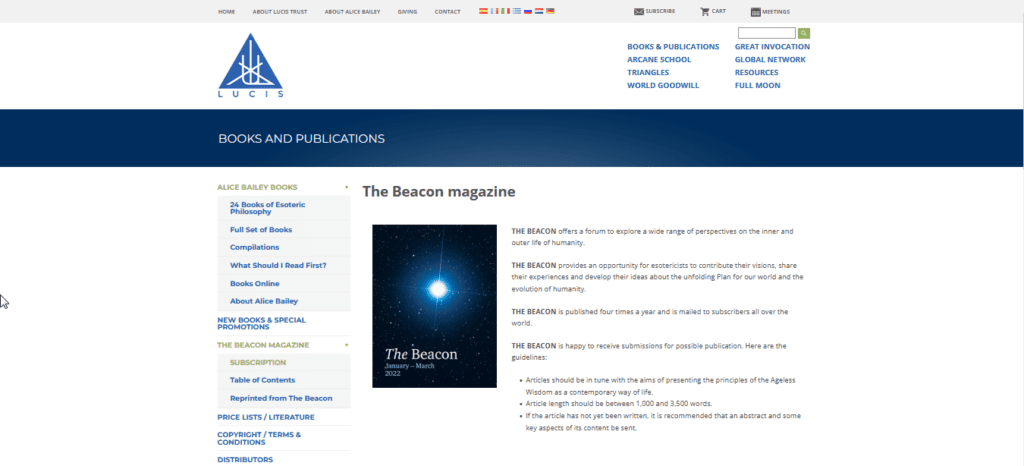
Task: Open Full Set of Books link
Action: pos(261,230)
